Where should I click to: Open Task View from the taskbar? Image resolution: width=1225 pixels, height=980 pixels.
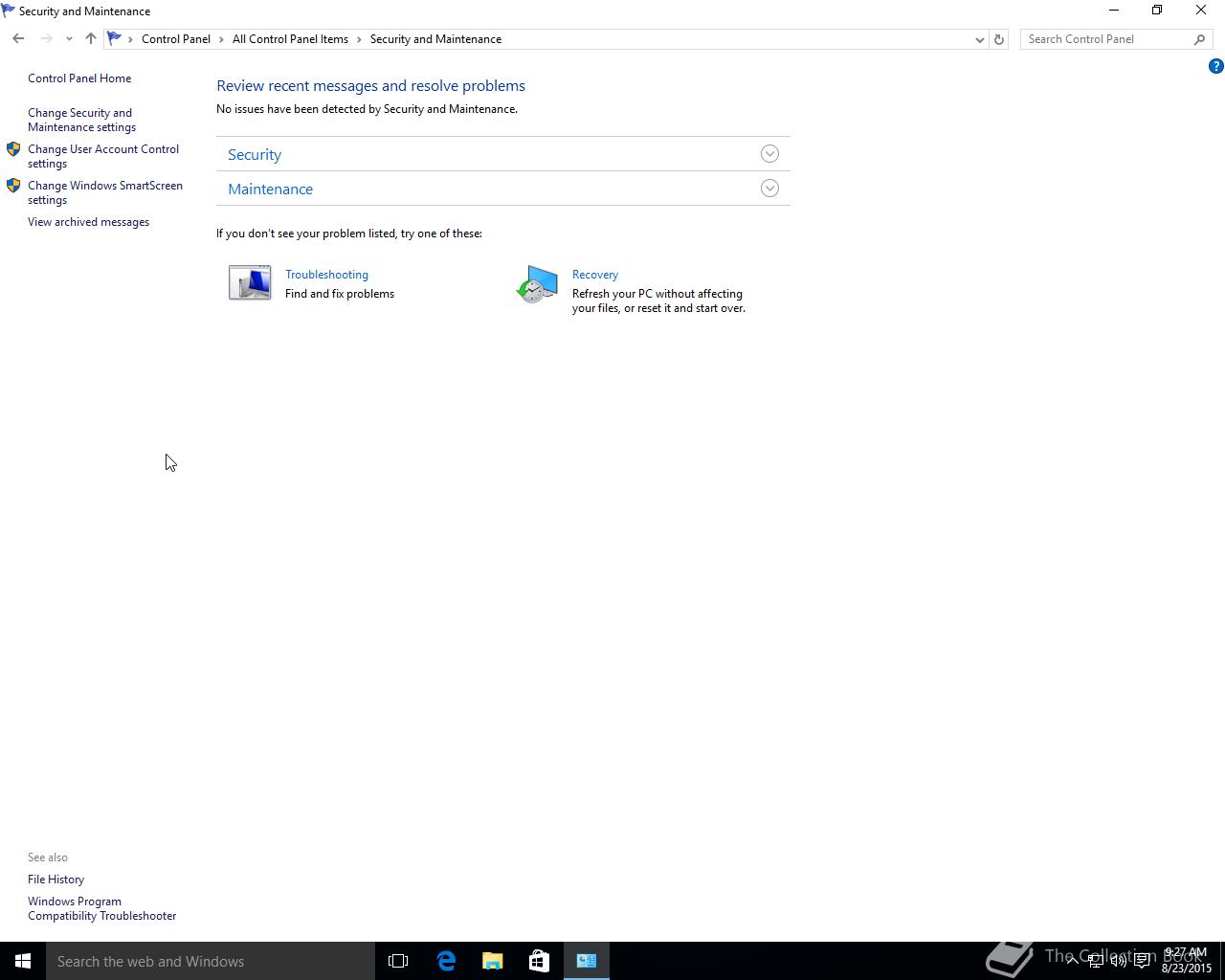point(398,961)
